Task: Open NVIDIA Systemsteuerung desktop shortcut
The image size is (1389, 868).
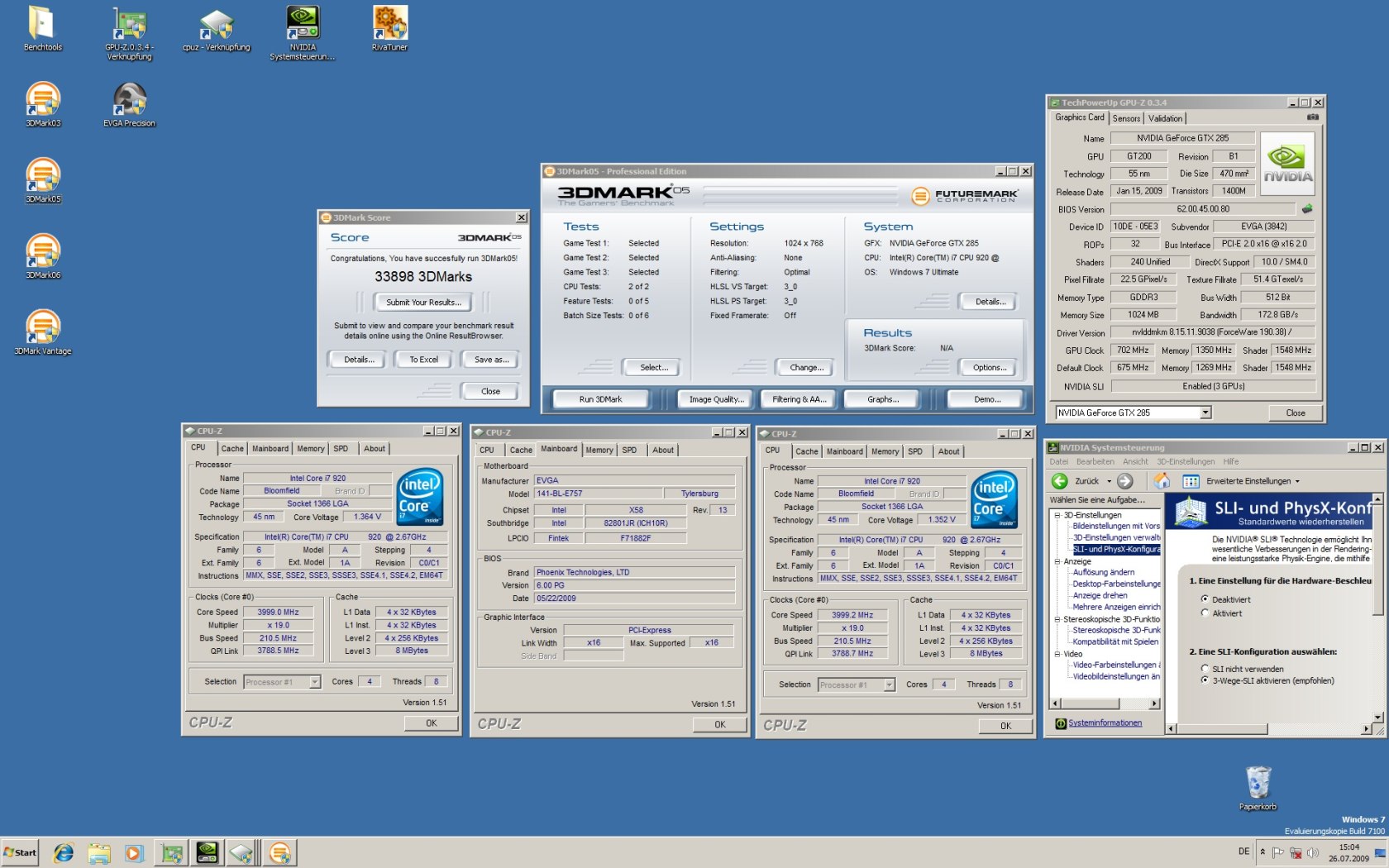Action: pyautogui.click(x=303, y=33)
